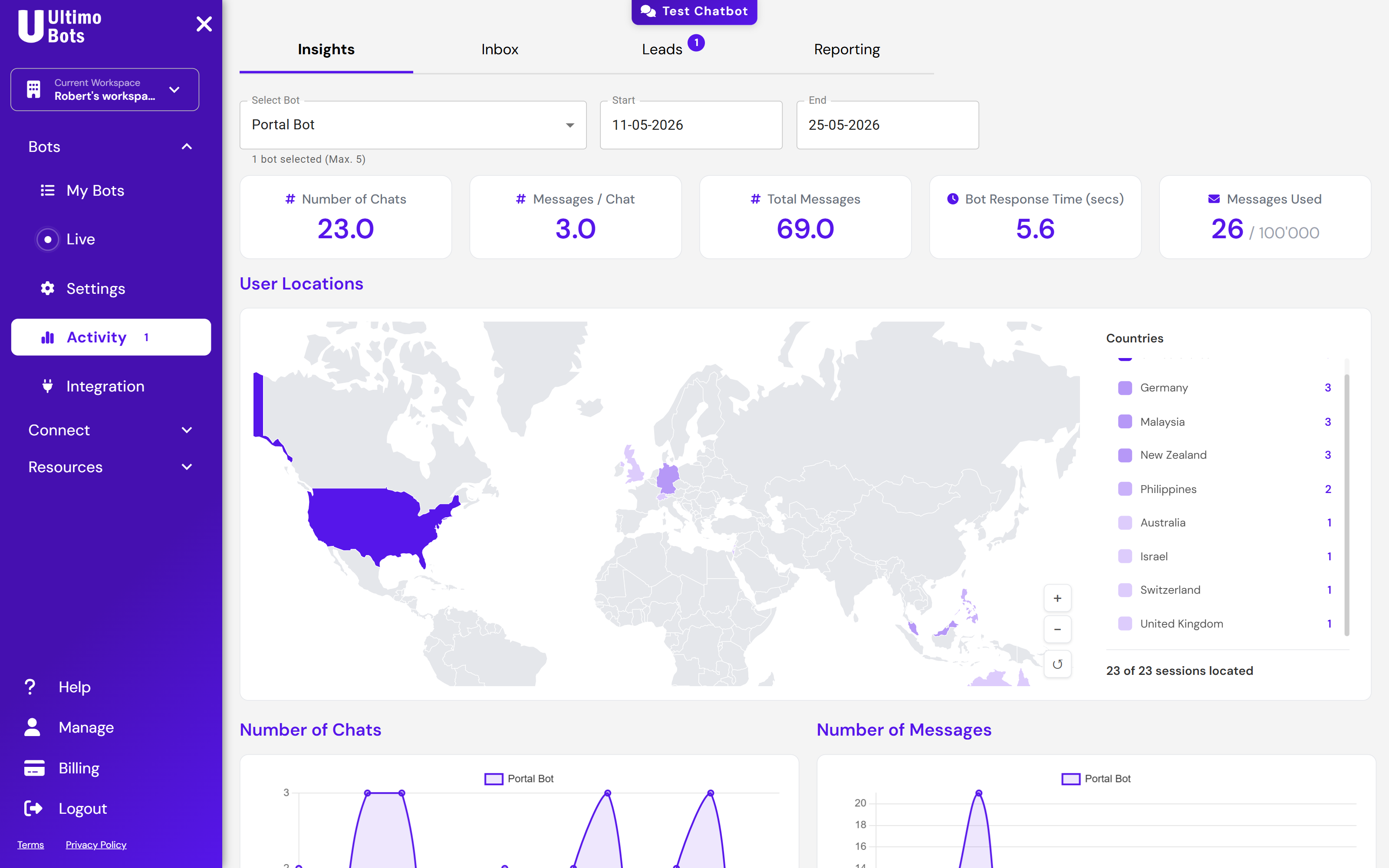
Task: Switch to the Insights tab
Action: pos(326,49)
